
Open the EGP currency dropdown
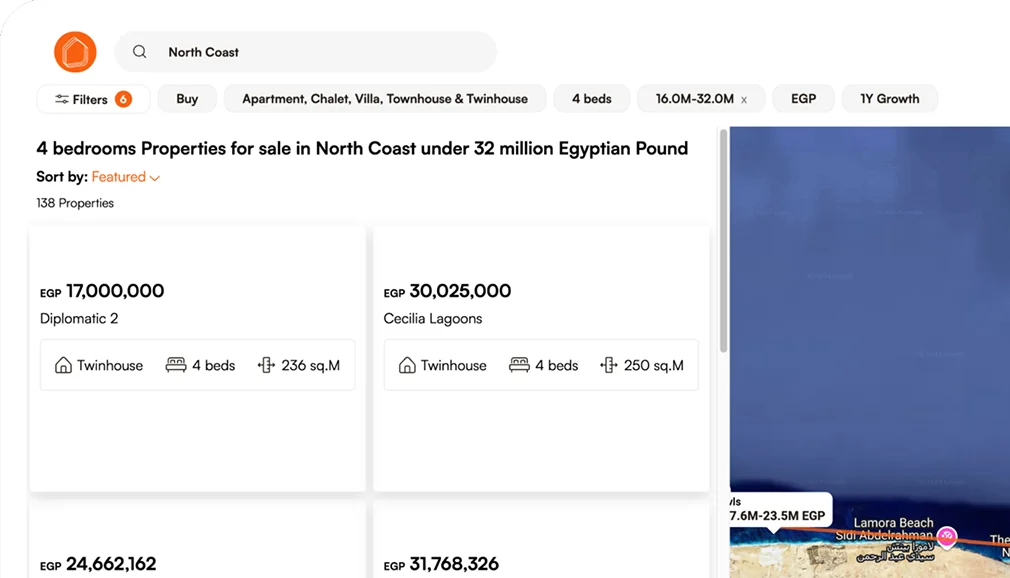pyautogui.click(x=803, y=99)
